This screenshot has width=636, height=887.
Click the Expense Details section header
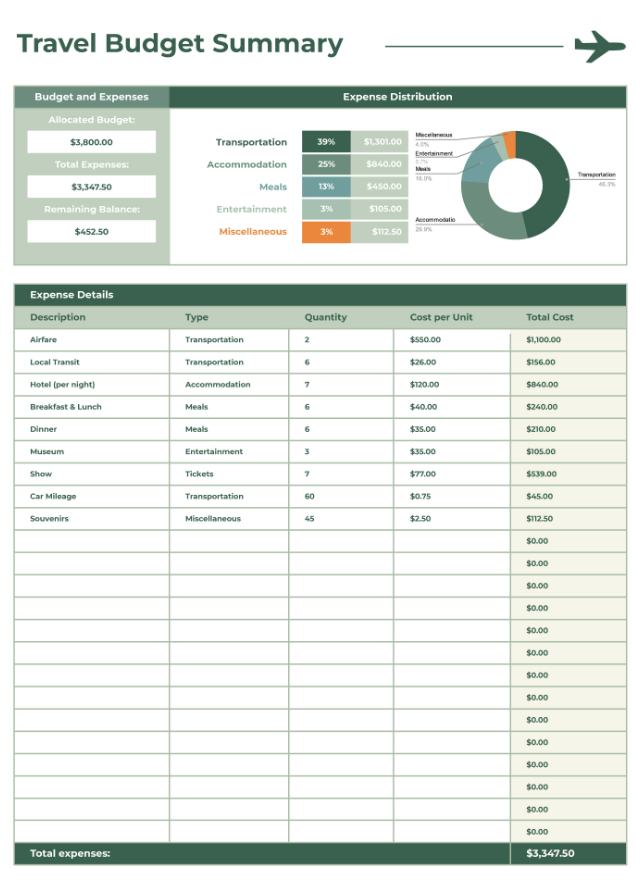pyautogui.click(x=320, y=295)
